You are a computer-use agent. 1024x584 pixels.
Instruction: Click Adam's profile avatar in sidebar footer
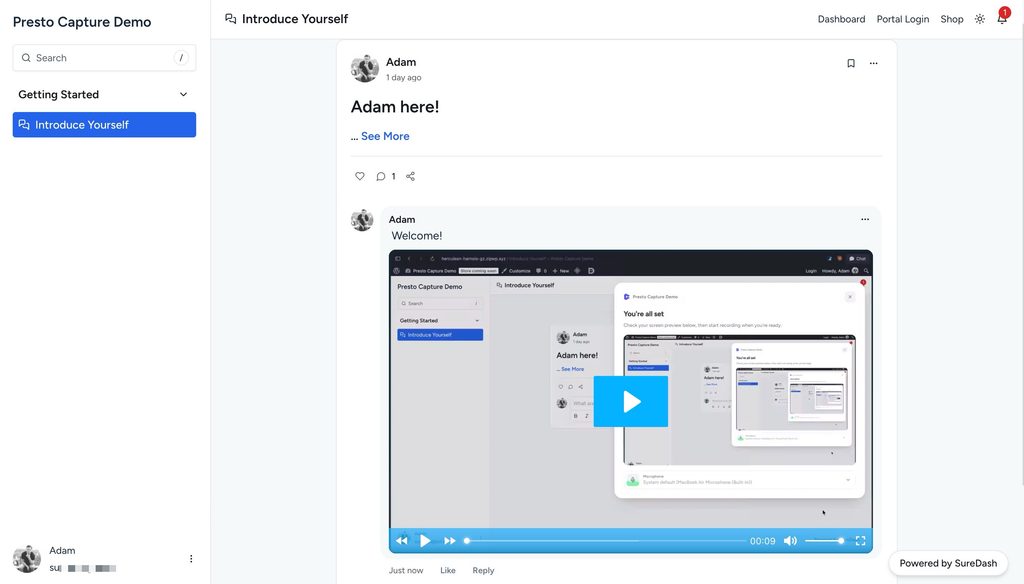27,559
